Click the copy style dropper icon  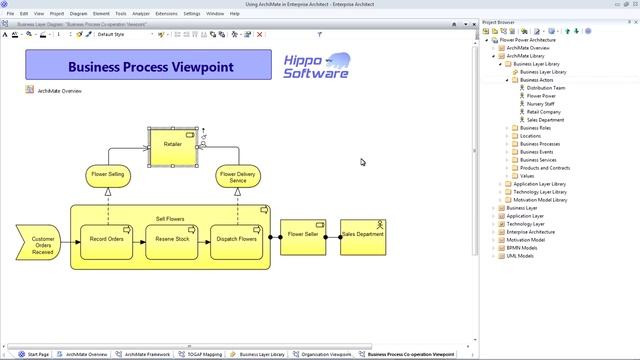[x=89, y=34]
